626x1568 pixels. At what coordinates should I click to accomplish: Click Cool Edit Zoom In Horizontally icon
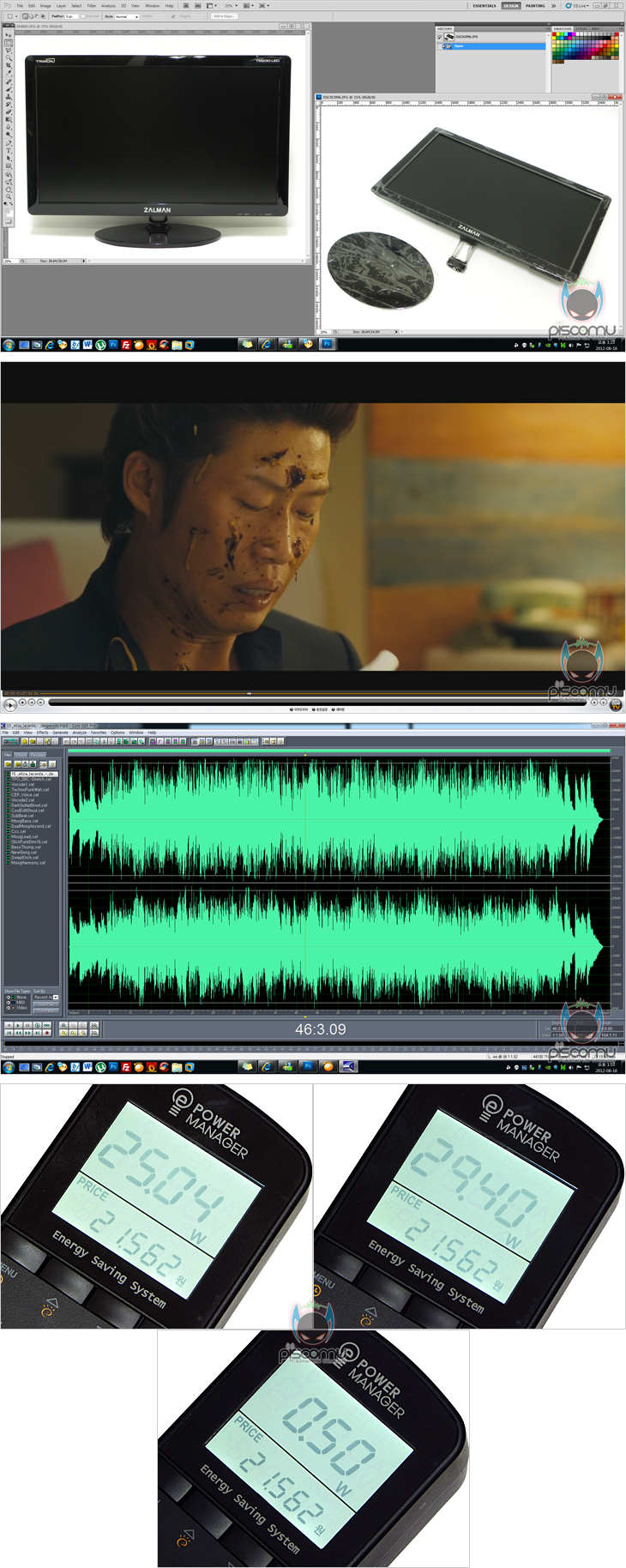pyautogui.click(x=63, y=1025)
